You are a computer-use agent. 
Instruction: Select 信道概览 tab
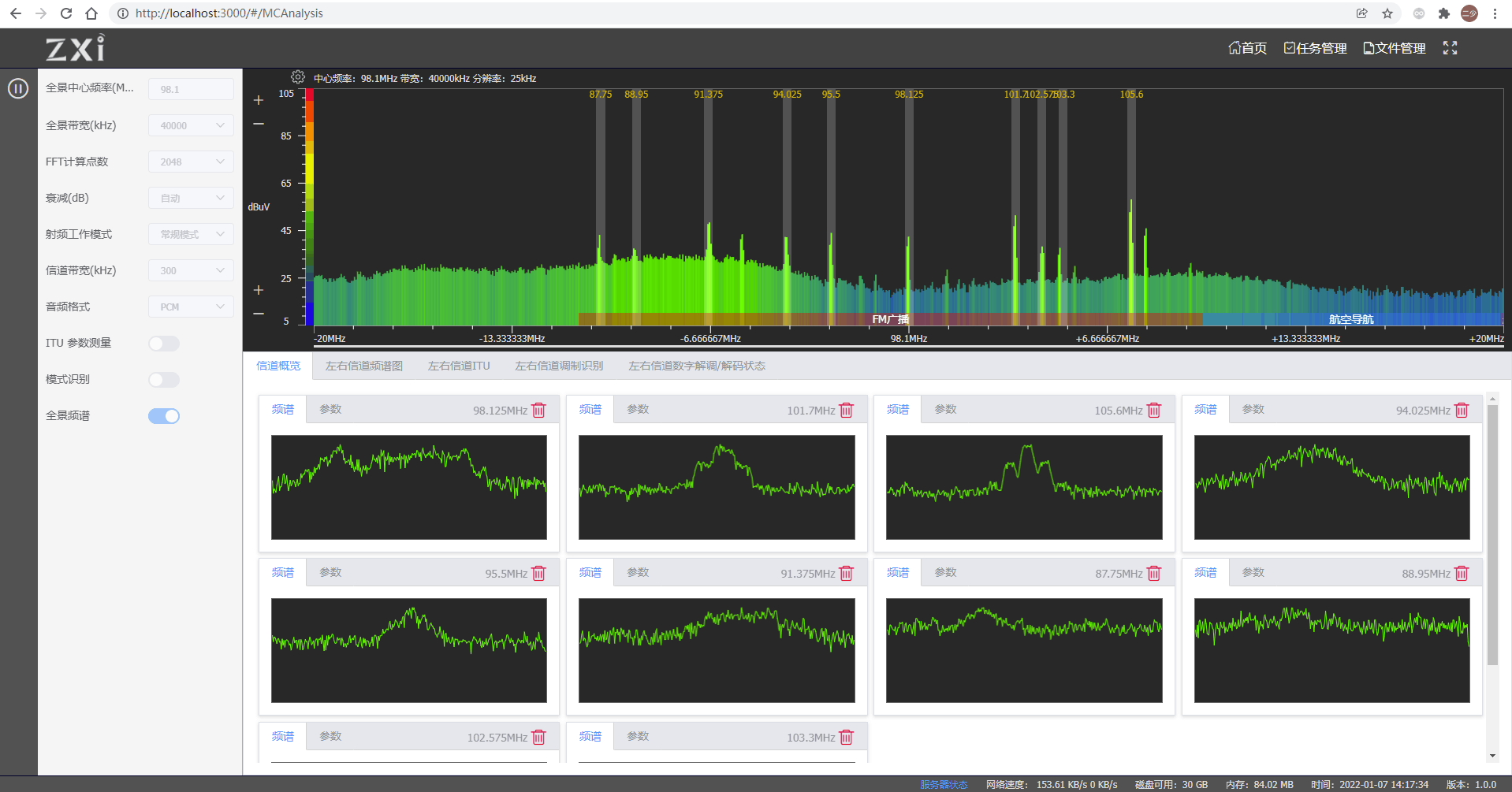click(x=278, y=366)
